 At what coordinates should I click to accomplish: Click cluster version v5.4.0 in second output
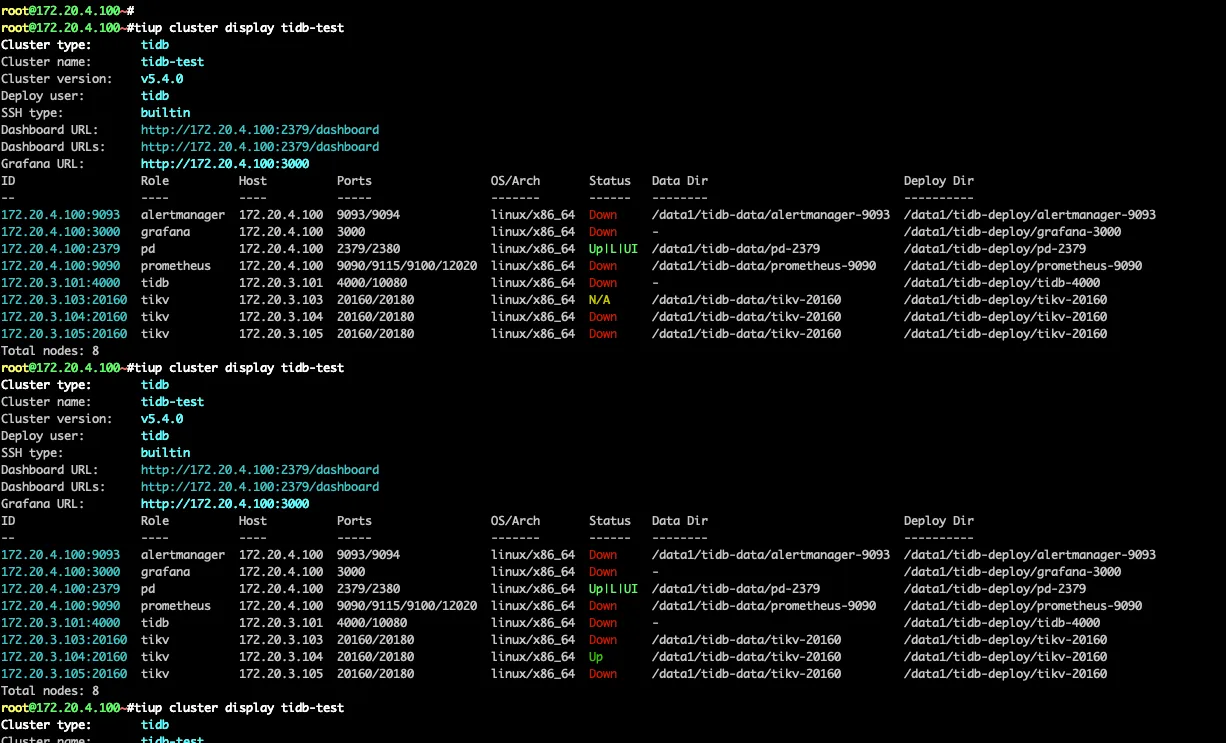tap(161, 419)
